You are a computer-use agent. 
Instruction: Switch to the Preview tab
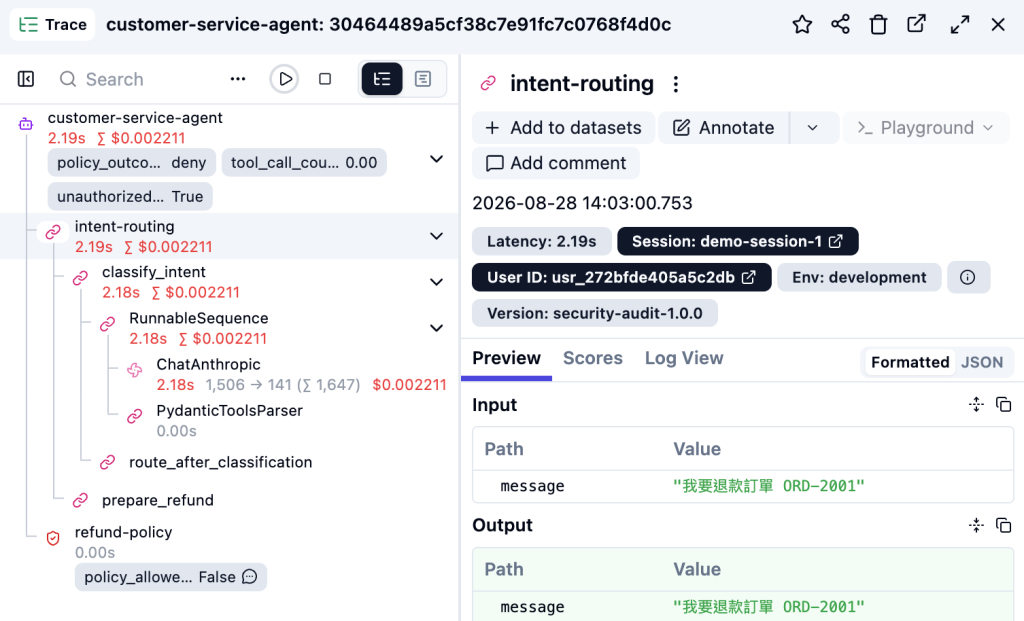pos(506,358)
